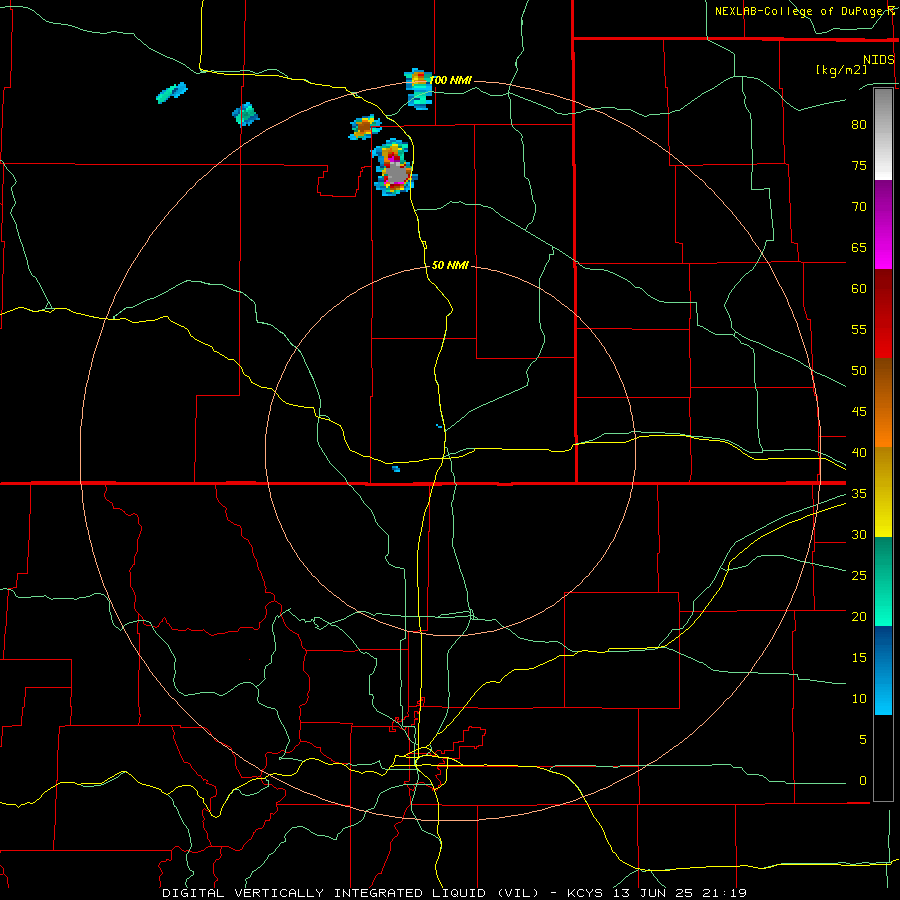Click the "25" value on the scale
900x900 pixels.
click(859, 575)
